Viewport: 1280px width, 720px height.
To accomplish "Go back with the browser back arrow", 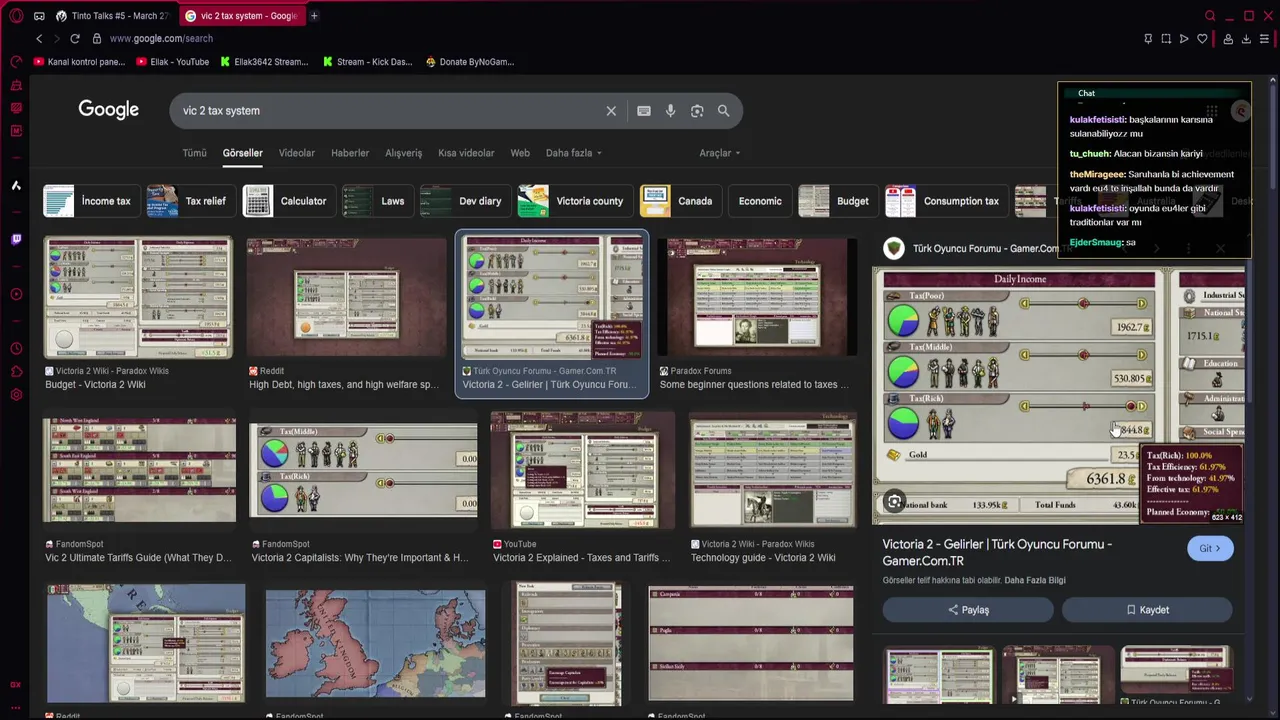I will pyautogui.click(x=39, y=38).
